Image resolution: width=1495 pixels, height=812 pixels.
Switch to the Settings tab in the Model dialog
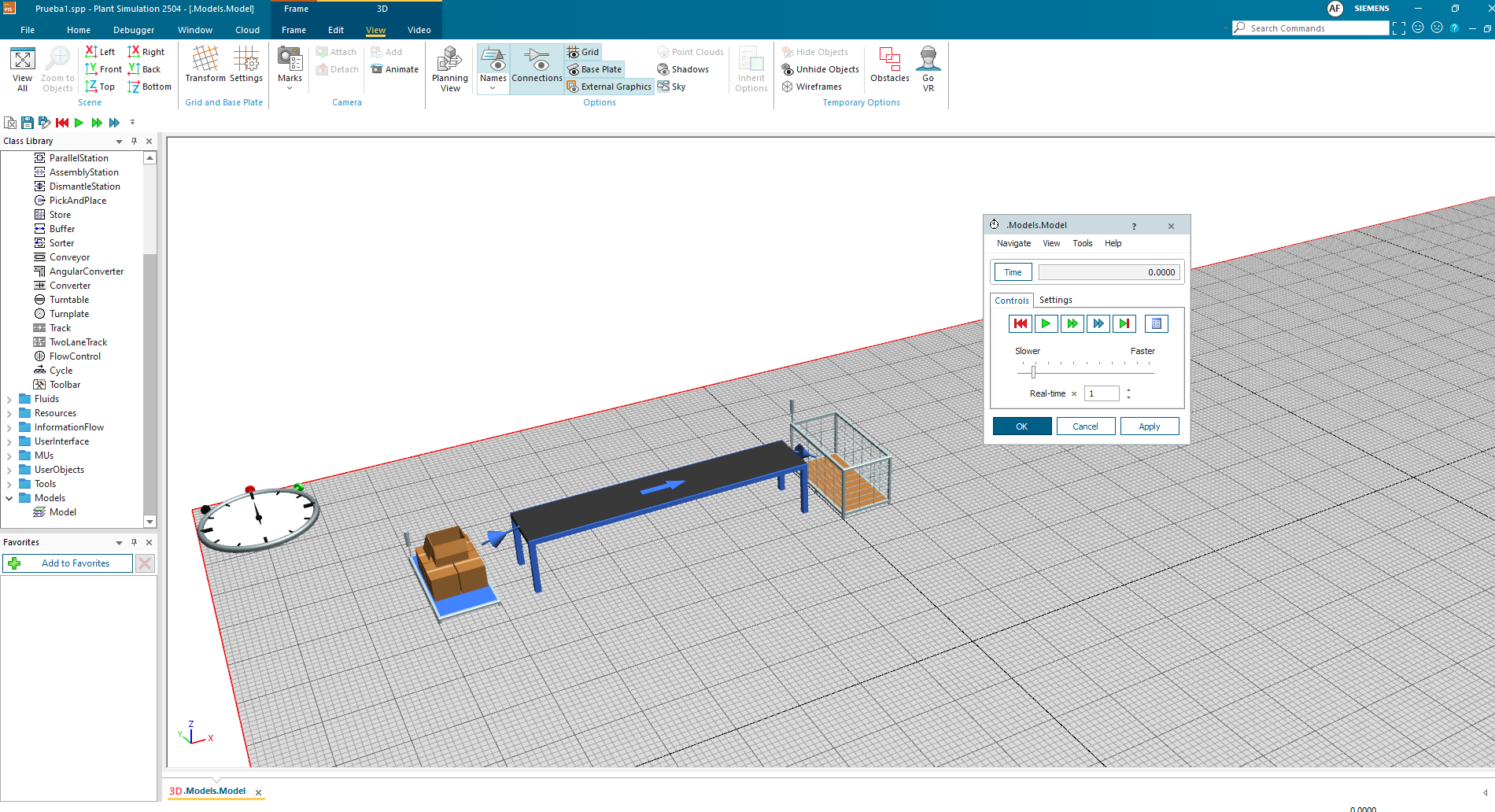1055,300
